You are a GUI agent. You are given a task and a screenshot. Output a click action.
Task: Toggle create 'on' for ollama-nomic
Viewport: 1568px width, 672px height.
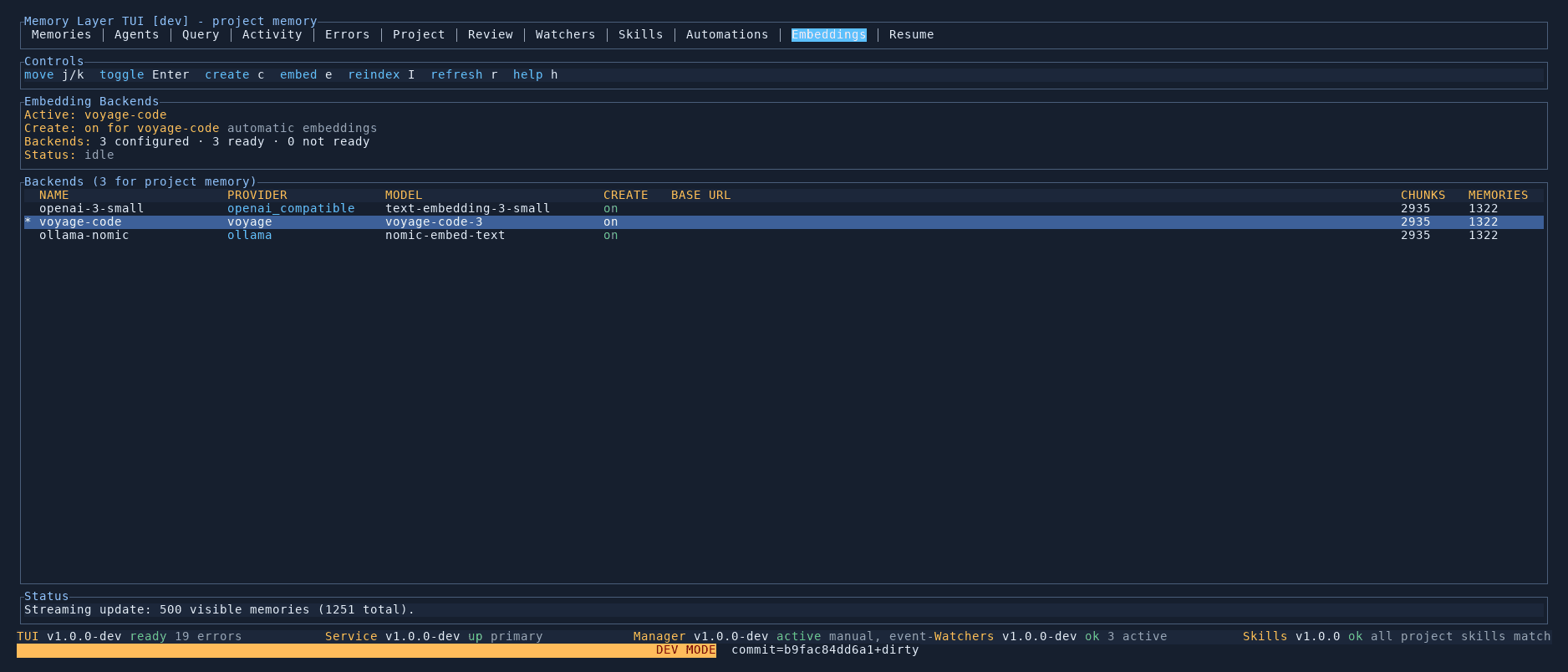pos(611,235)
